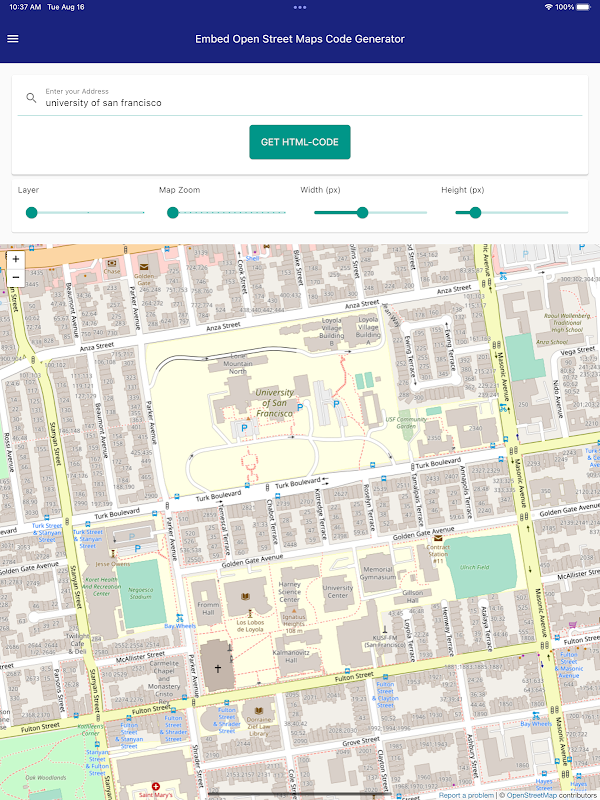600x800 pixels.
Task: Tap the three-dot multitasking indicator
Action: tap(300, 7)
